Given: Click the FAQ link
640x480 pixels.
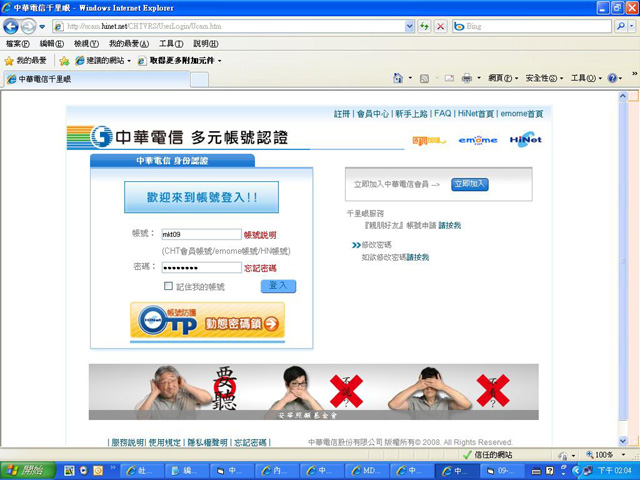Looking at the screenshot, I should click(442, 113).
